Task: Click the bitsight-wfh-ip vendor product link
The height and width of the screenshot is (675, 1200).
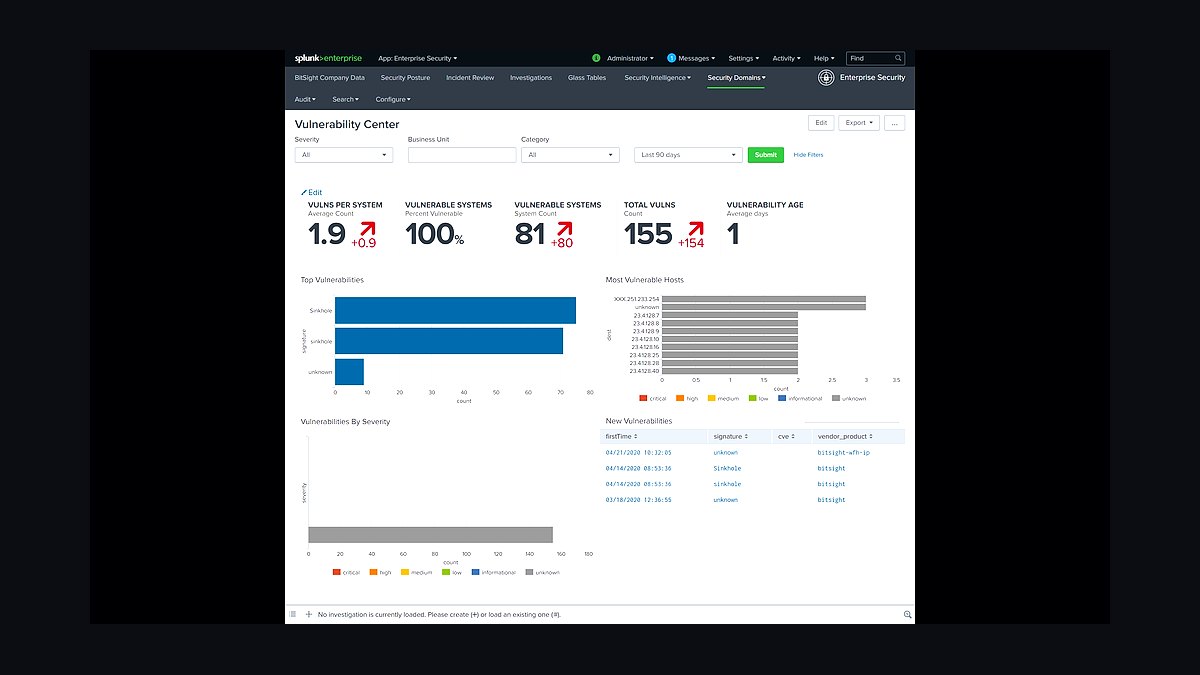Action: click(x=844, y=452)
